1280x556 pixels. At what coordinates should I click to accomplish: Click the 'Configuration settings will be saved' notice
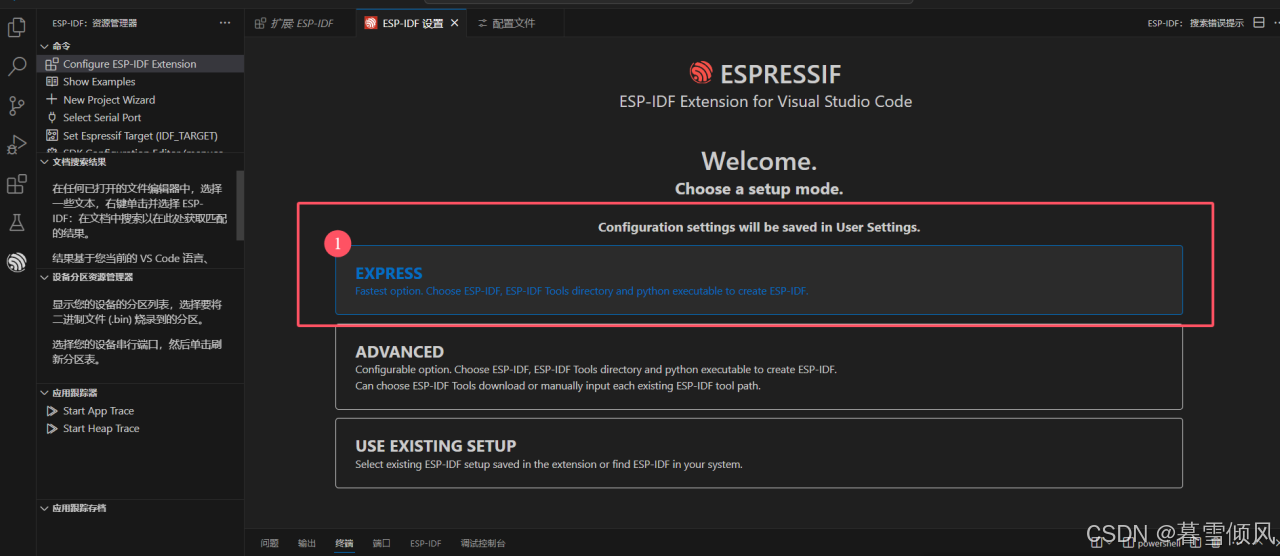tap(759, 227)
